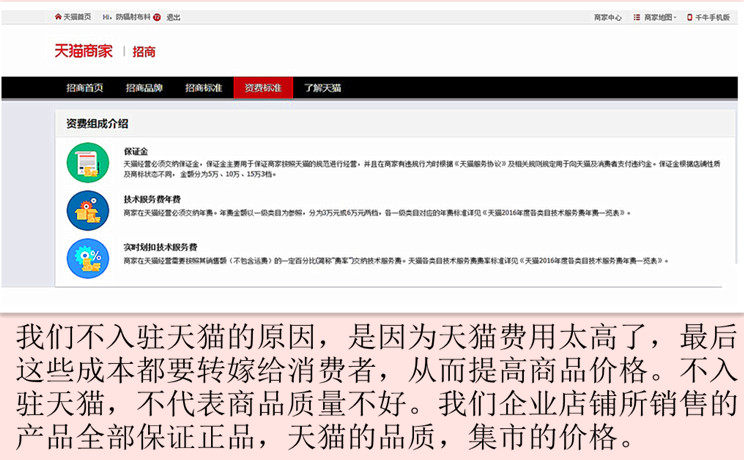The height and width of the screenshot is (460, 744).
Task: Click the 保证金 heading text
Action: click(136, 151)
